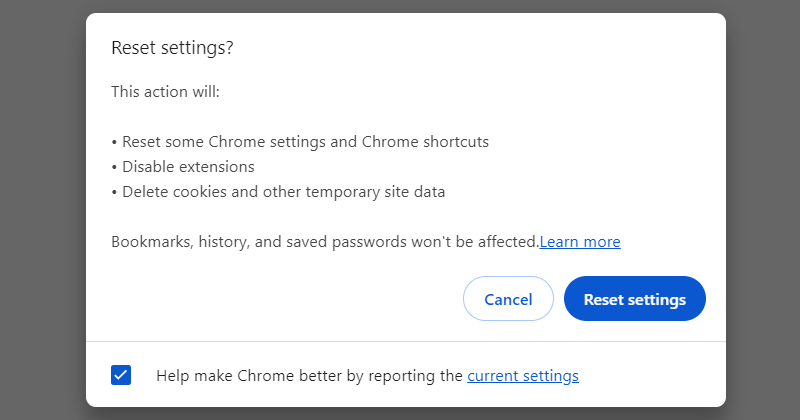Click the dimmed area above the dialog
800x420 pixels.
pos(400,6)
